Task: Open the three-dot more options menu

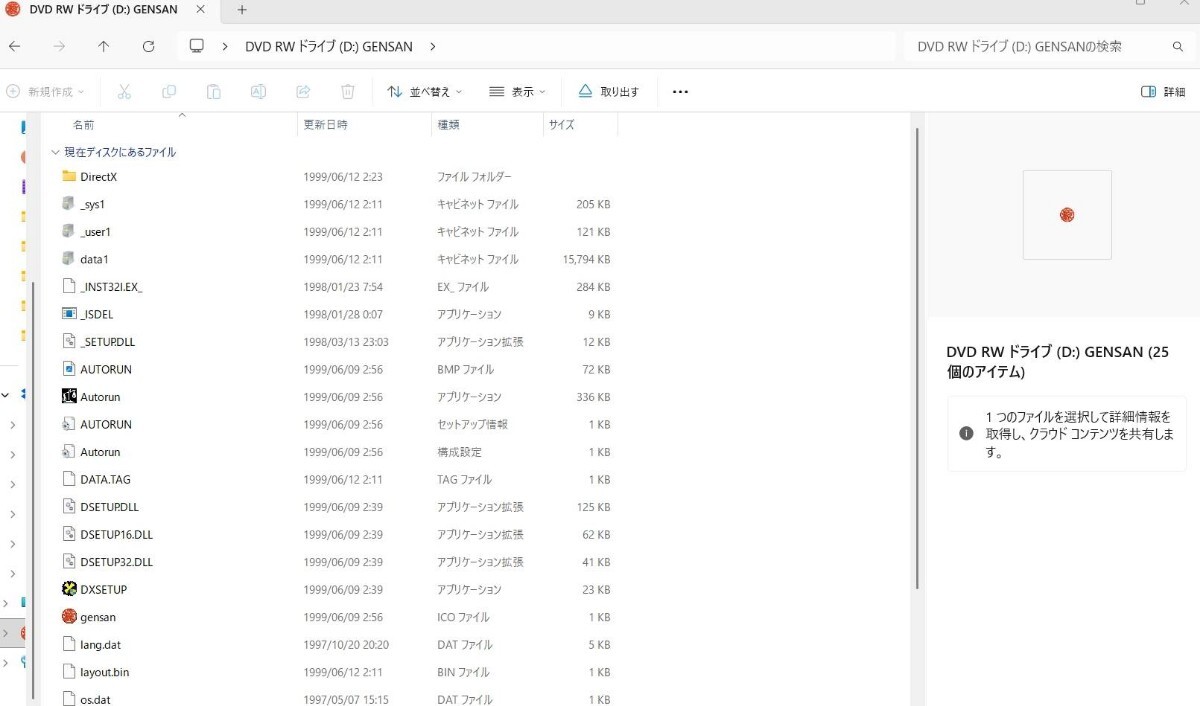Action: pos(680,91)
